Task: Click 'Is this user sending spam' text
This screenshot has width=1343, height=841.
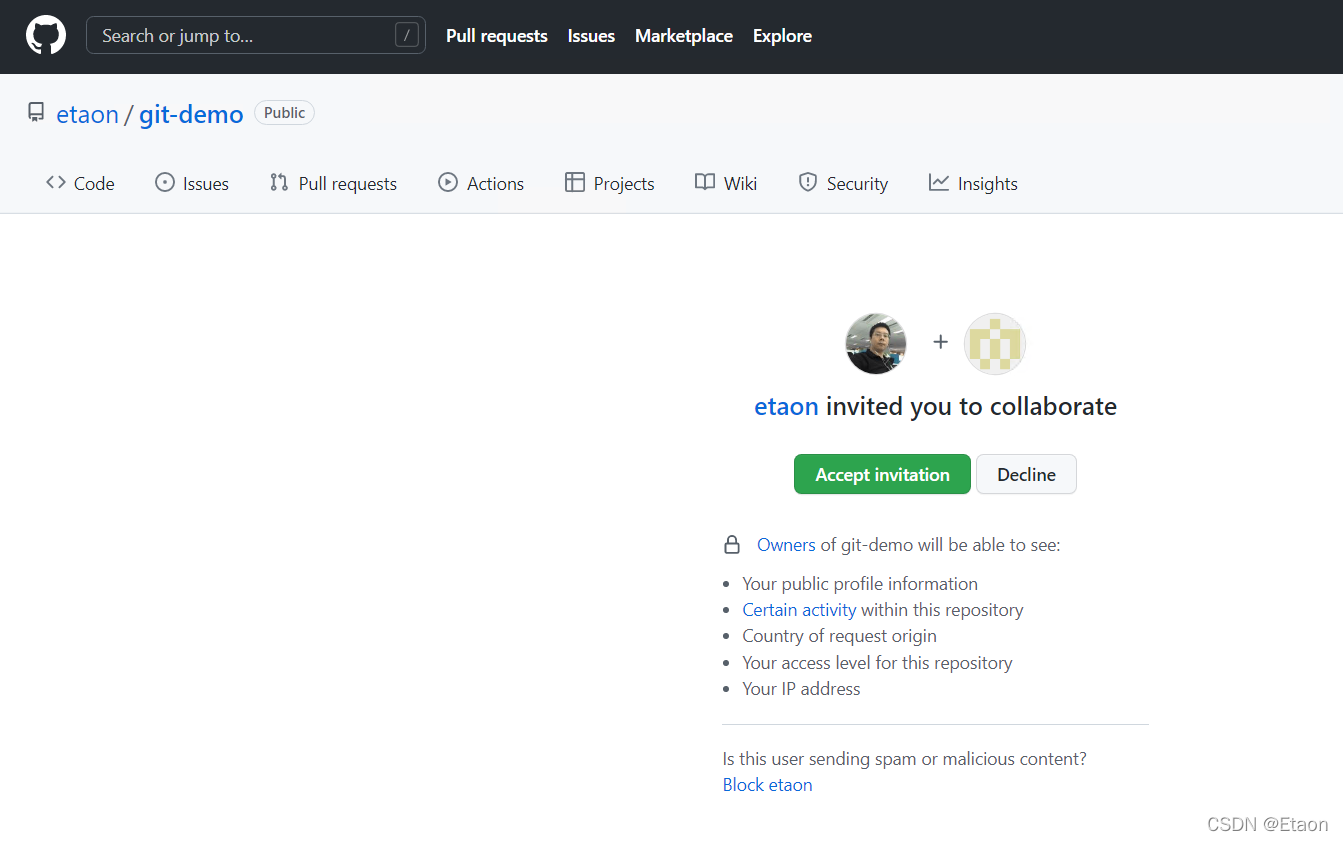Action: point(904,759)
